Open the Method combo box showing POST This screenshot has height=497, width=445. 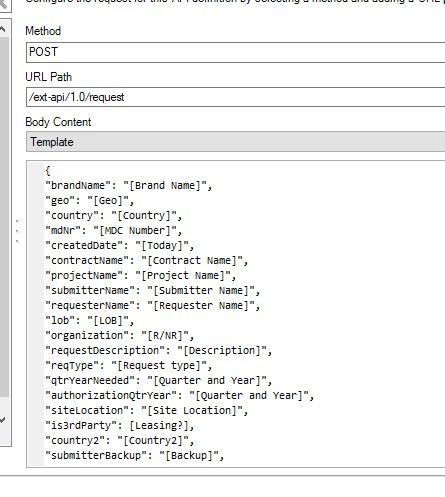[x=235, y=52]
